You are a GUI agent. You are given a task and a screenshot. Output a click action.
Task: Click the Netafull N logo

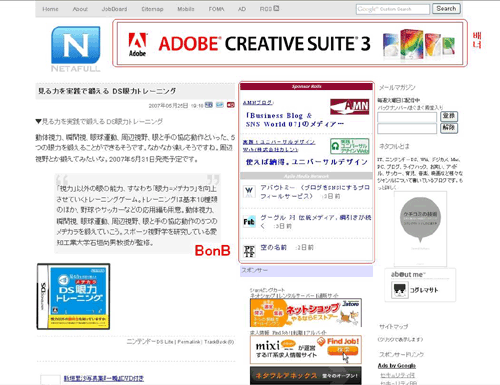(x=76, y=45)
